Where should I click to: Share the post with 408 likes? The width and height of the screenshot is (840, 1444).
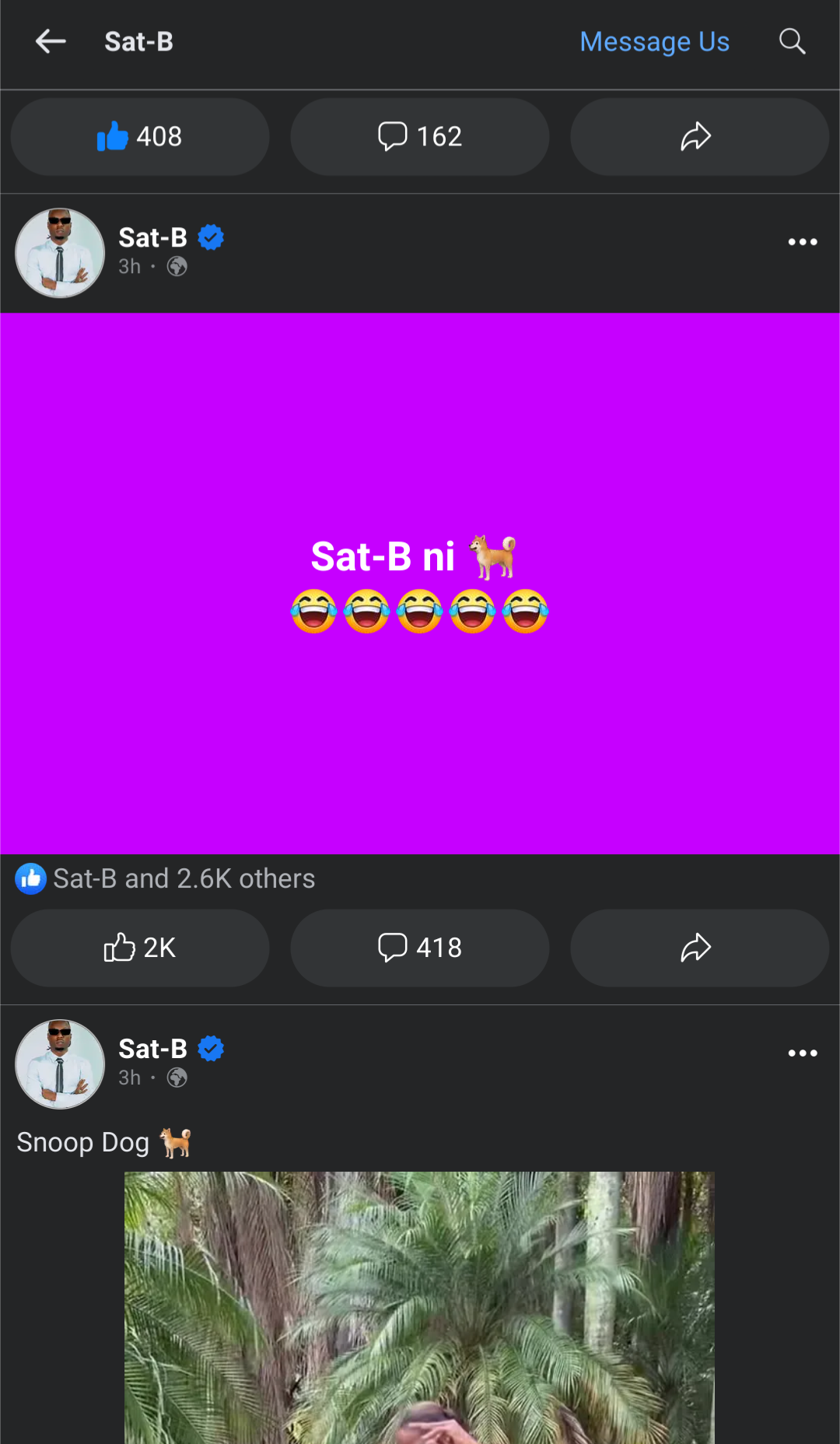pos(698,137)
